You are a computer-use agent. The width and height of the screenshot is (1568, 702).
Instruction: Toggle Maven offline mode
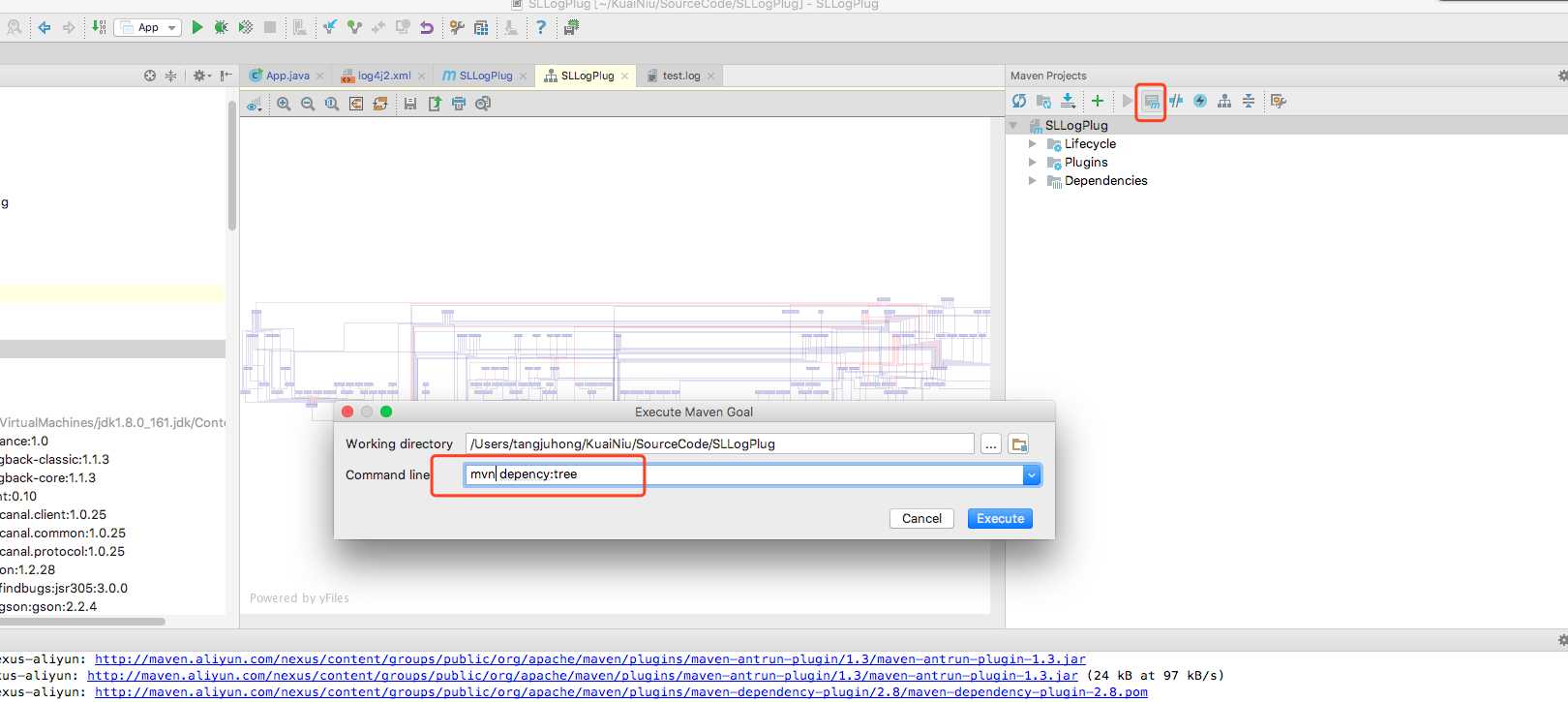pos(1176,101)
